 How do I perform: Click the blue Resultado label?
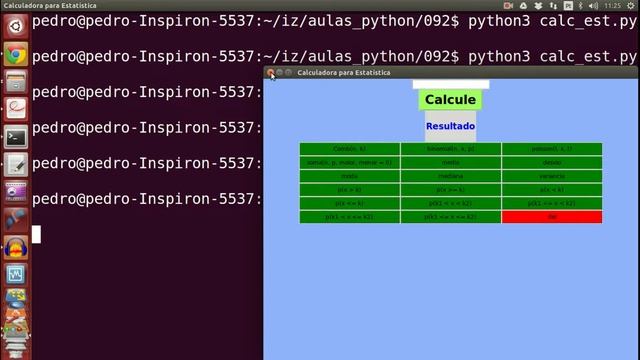tap(450, 126)
